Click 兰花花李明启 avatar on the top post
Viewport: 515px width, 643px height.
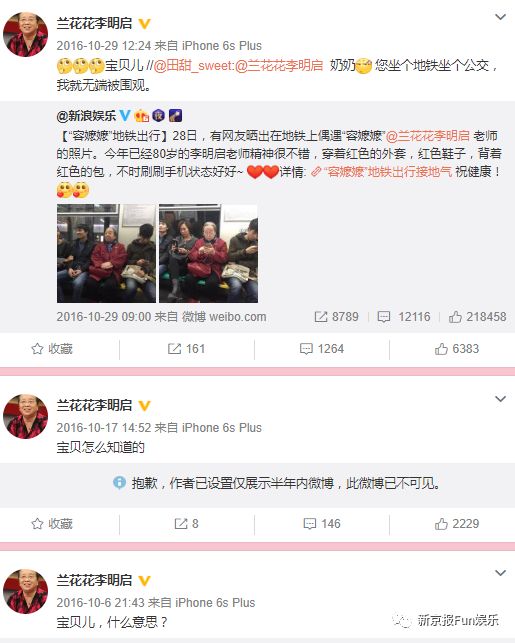click(x=25, y=34)
